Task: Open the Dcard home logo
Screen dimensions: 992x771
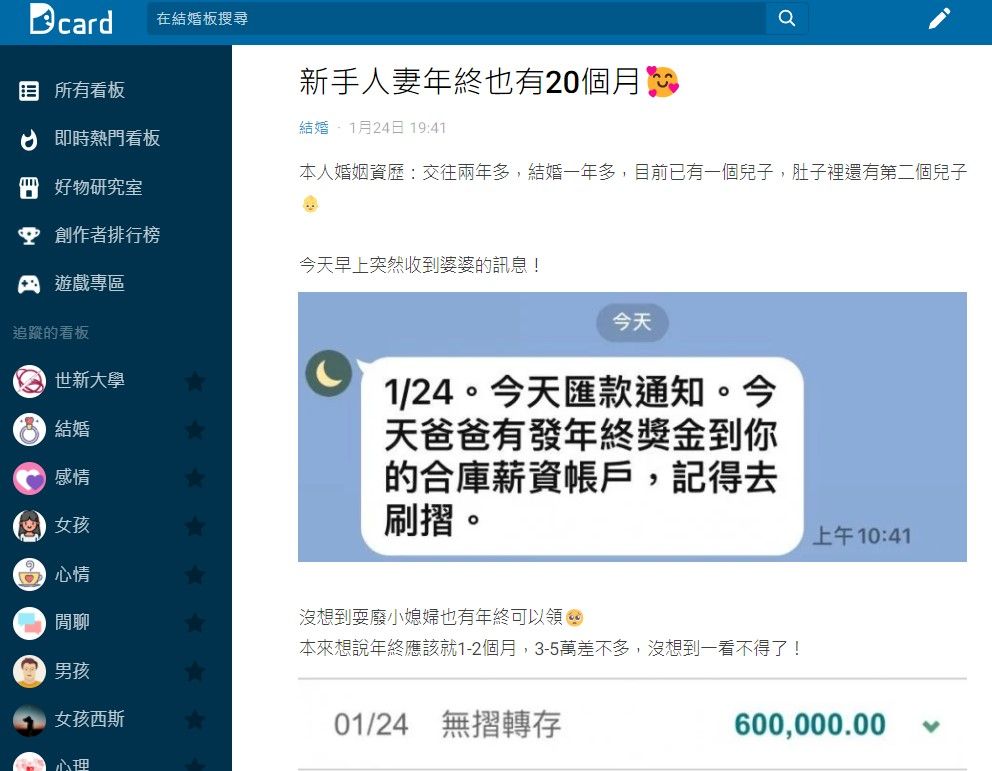Action: pyautogui.click(x=71, y=20)
